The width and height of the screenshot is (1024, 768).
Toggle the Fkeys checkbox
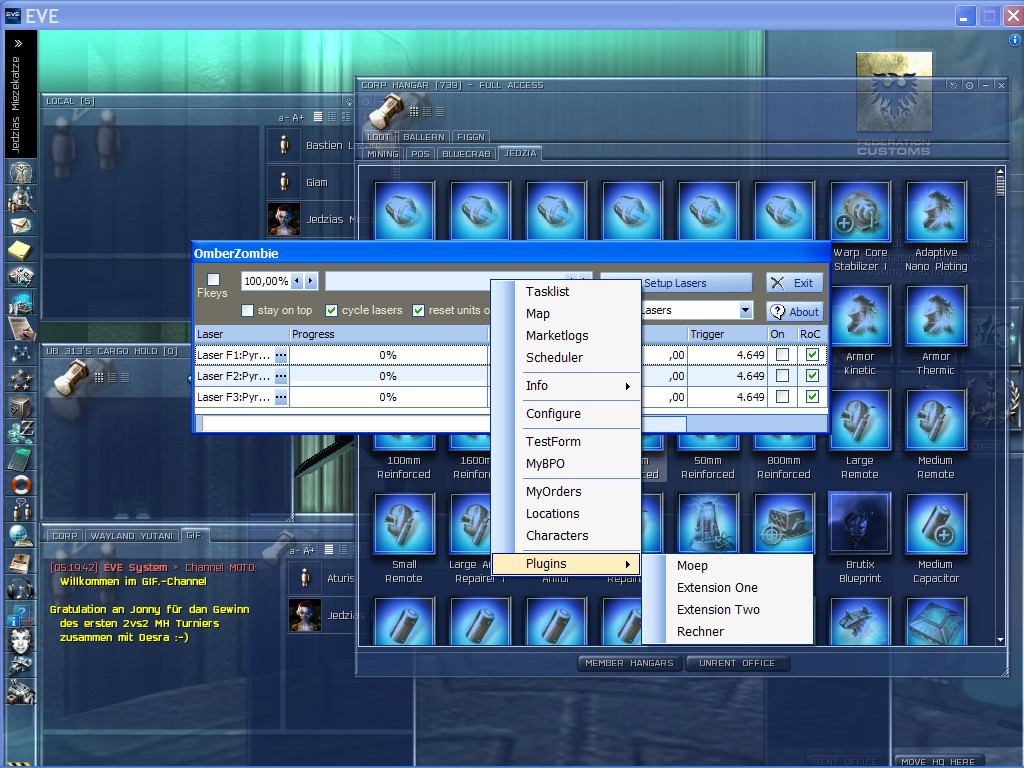coord(213,280)
